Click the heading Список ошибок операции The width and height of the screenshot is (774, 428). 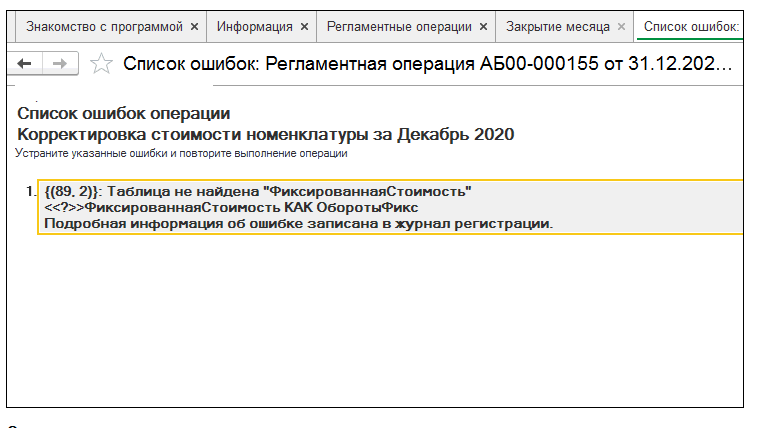[124, 114]
